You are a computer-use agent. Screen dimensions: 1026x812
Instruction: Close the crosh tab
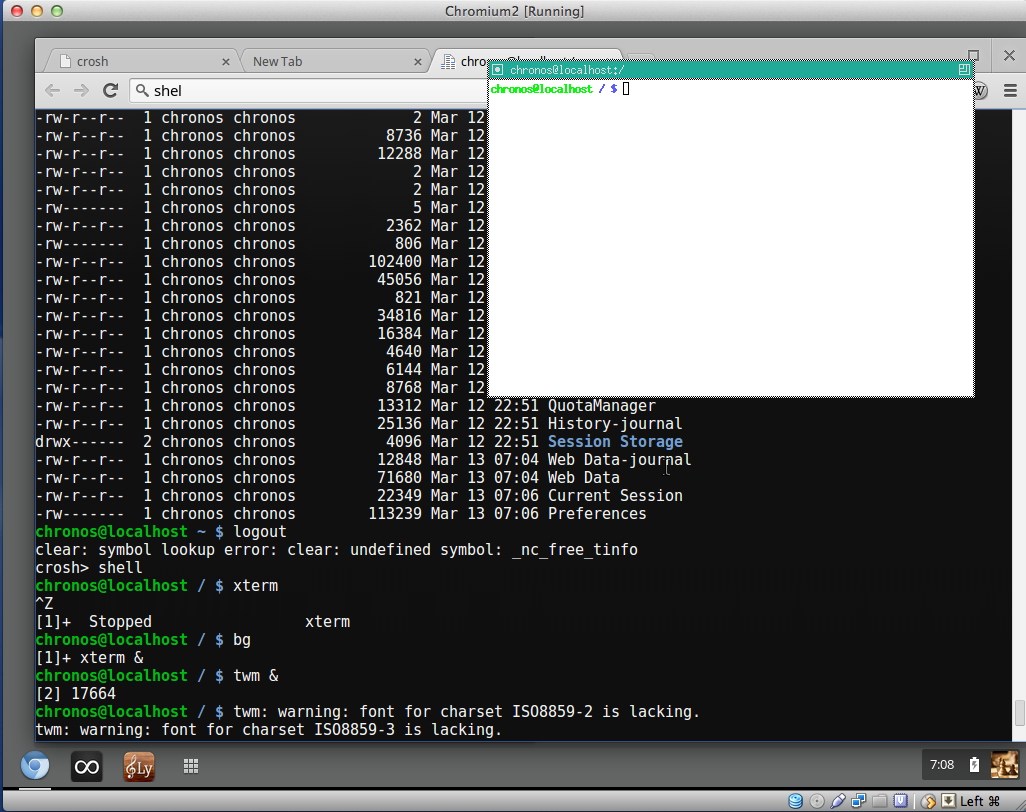[226, 62]
